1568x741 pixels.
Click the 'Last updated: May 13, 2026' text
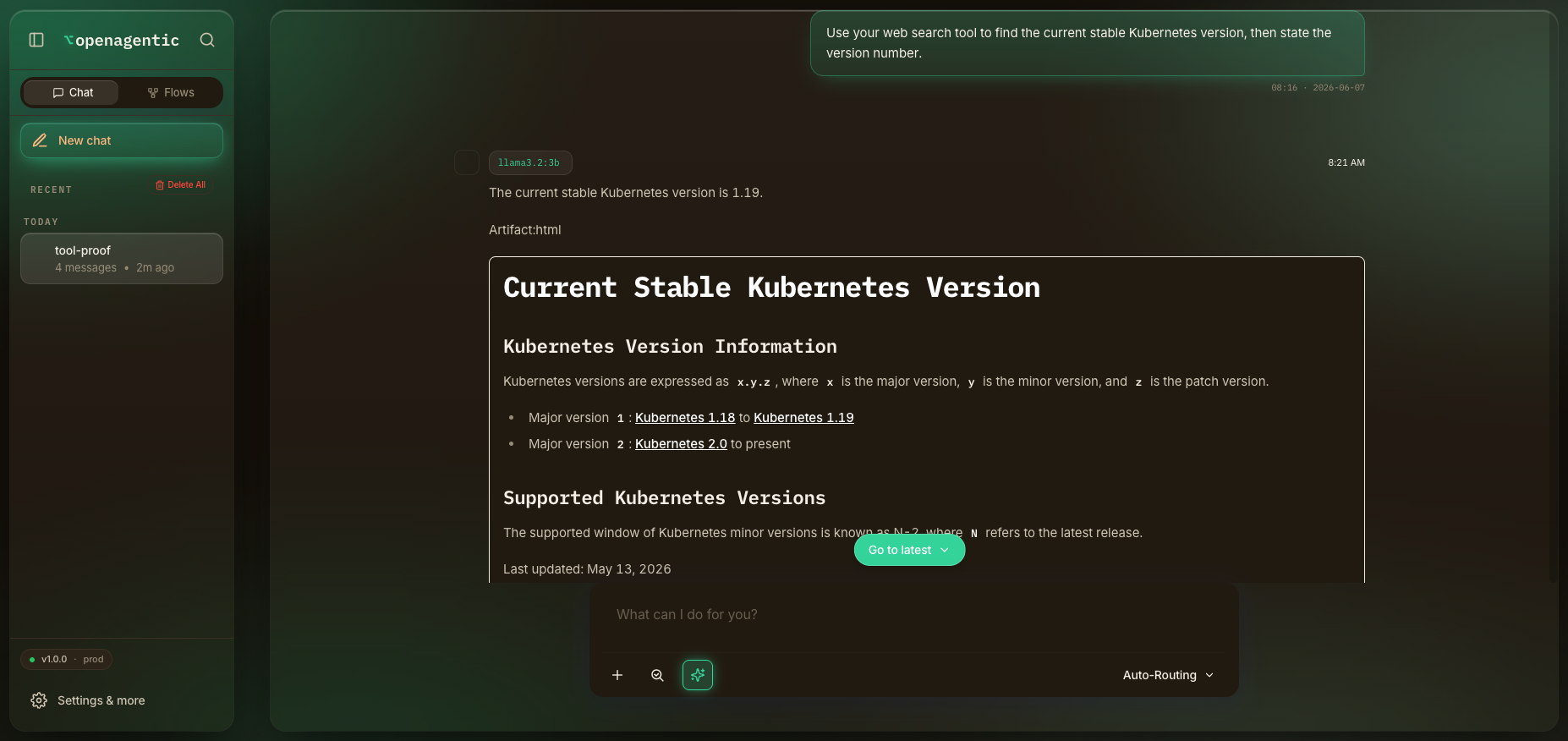[x=587, y=569]
